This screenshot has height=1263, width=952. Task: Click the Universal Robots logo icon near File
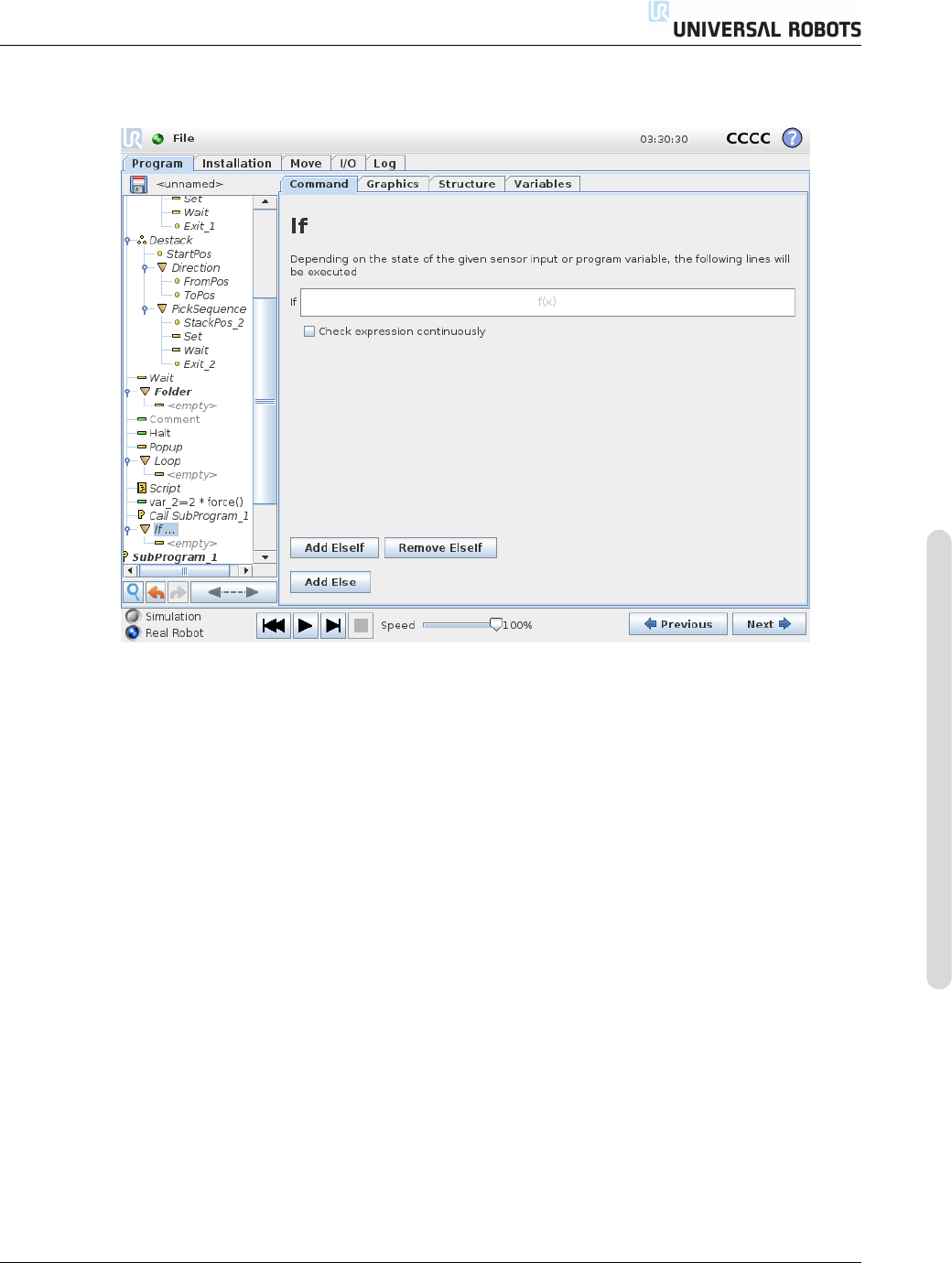[x=133, y=138]
